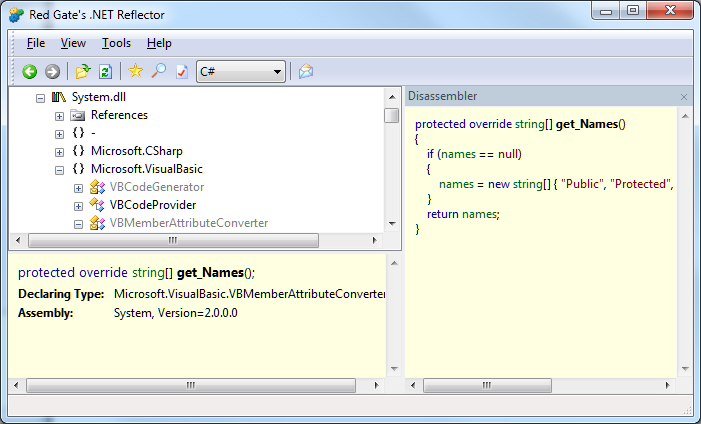Click the VBCodeProvider class icon
This screenshot has width=701, height=424.
[x=97, y=205]
